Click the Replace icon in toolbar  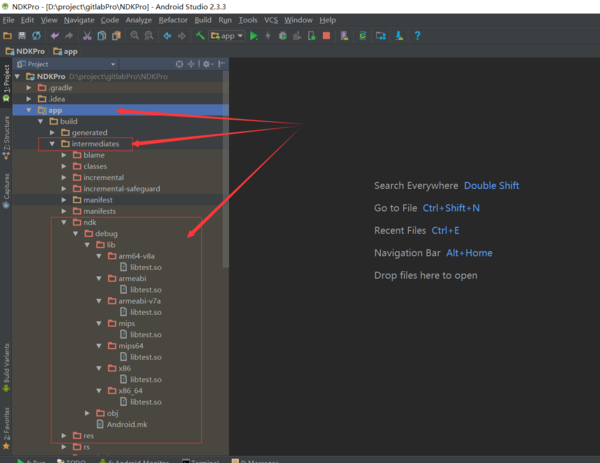tap(148, 36)
